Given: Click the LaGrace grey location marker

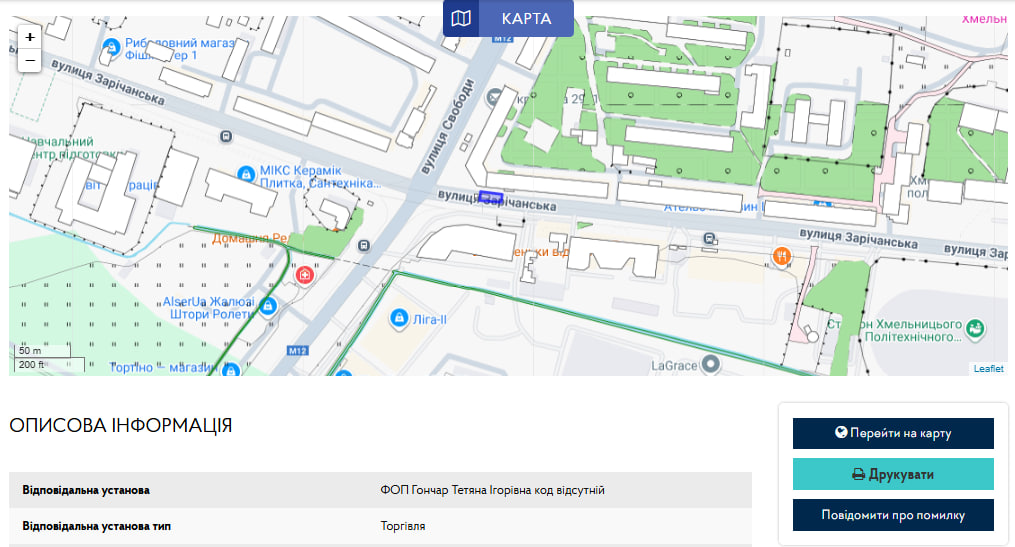Looking at the screenshot, I should coord(711,364).
